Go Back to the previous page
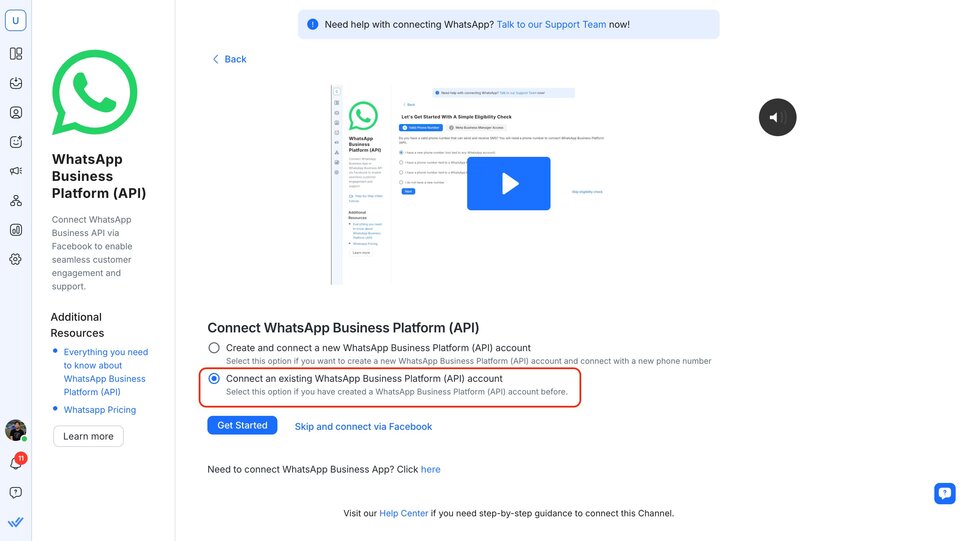The image size is (960, 541). (x=230, y=59)
